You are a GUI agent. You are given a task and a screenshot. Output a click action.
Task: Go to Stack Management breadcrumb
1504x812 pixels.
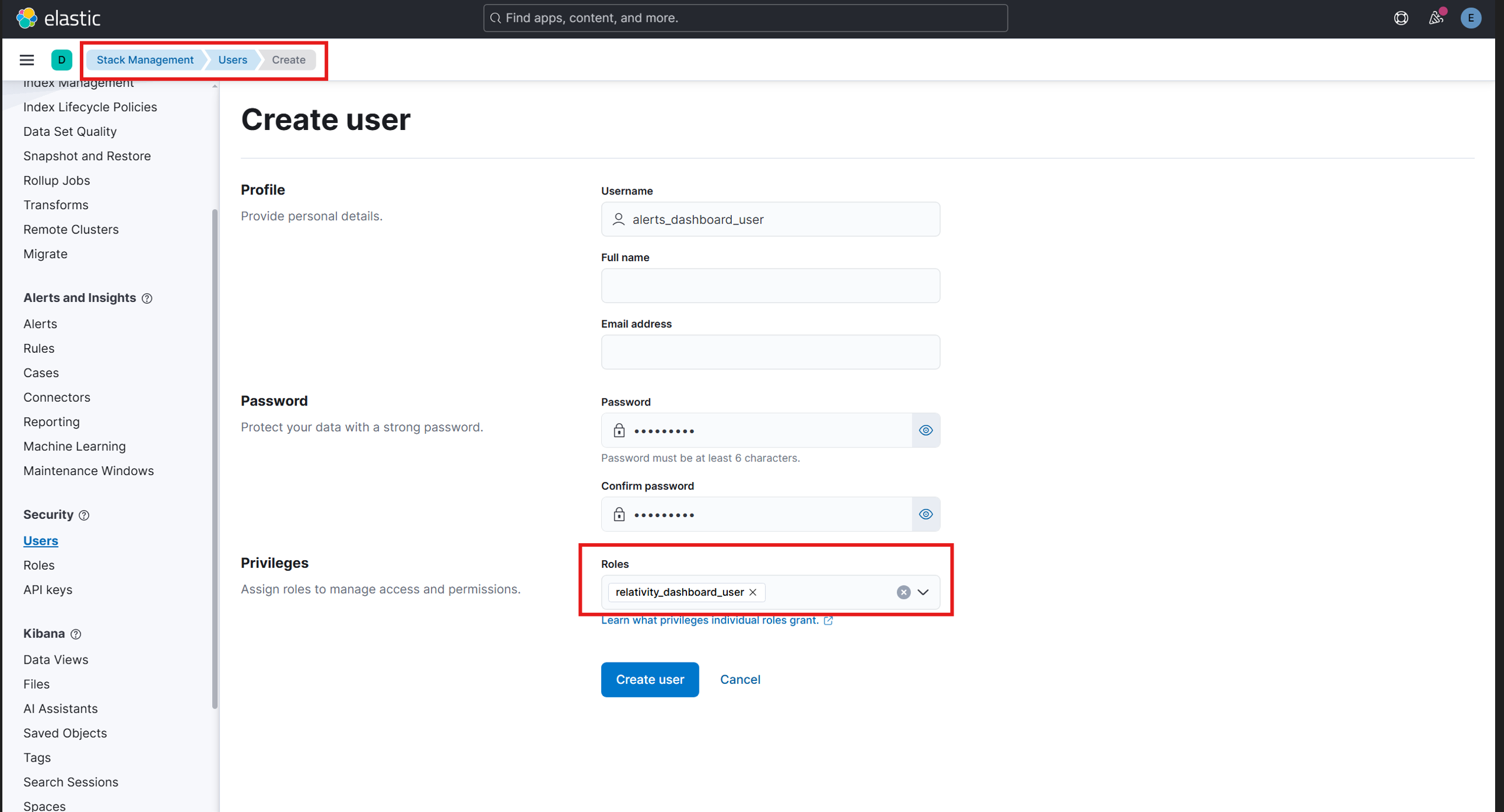[145, 60]
